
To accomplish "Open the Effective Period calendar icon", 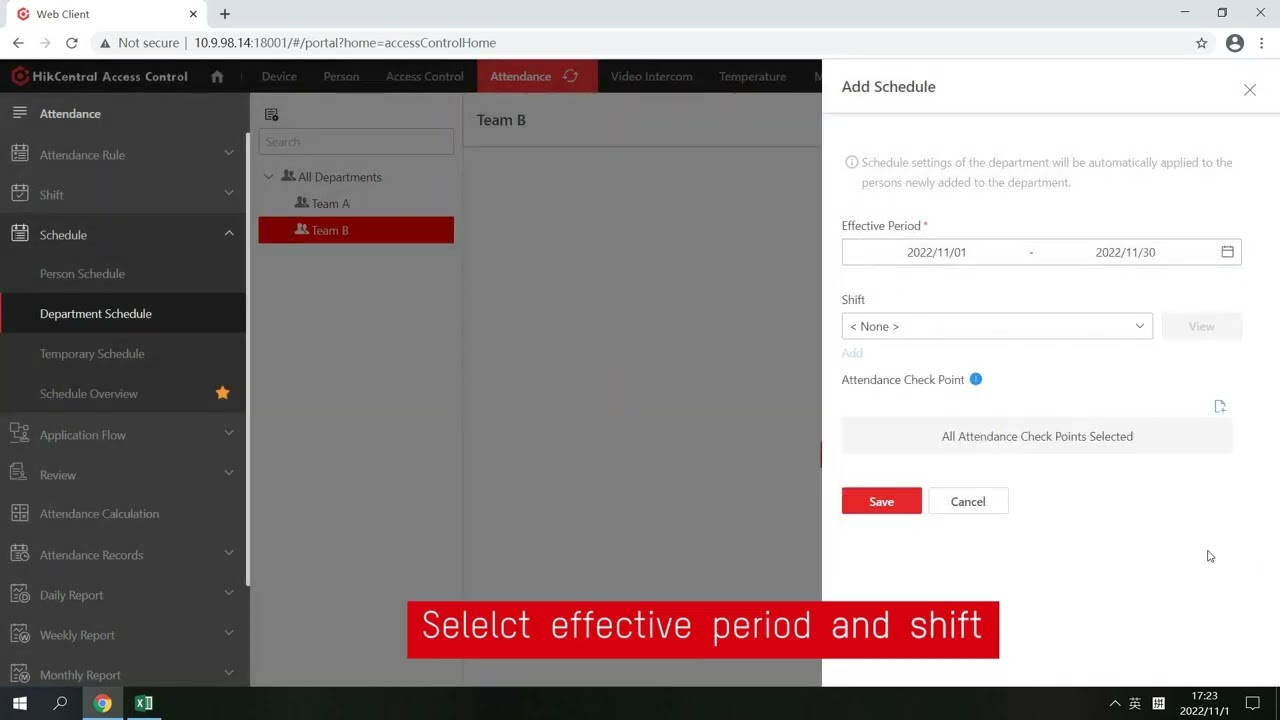I will [x=1227, y=252].
